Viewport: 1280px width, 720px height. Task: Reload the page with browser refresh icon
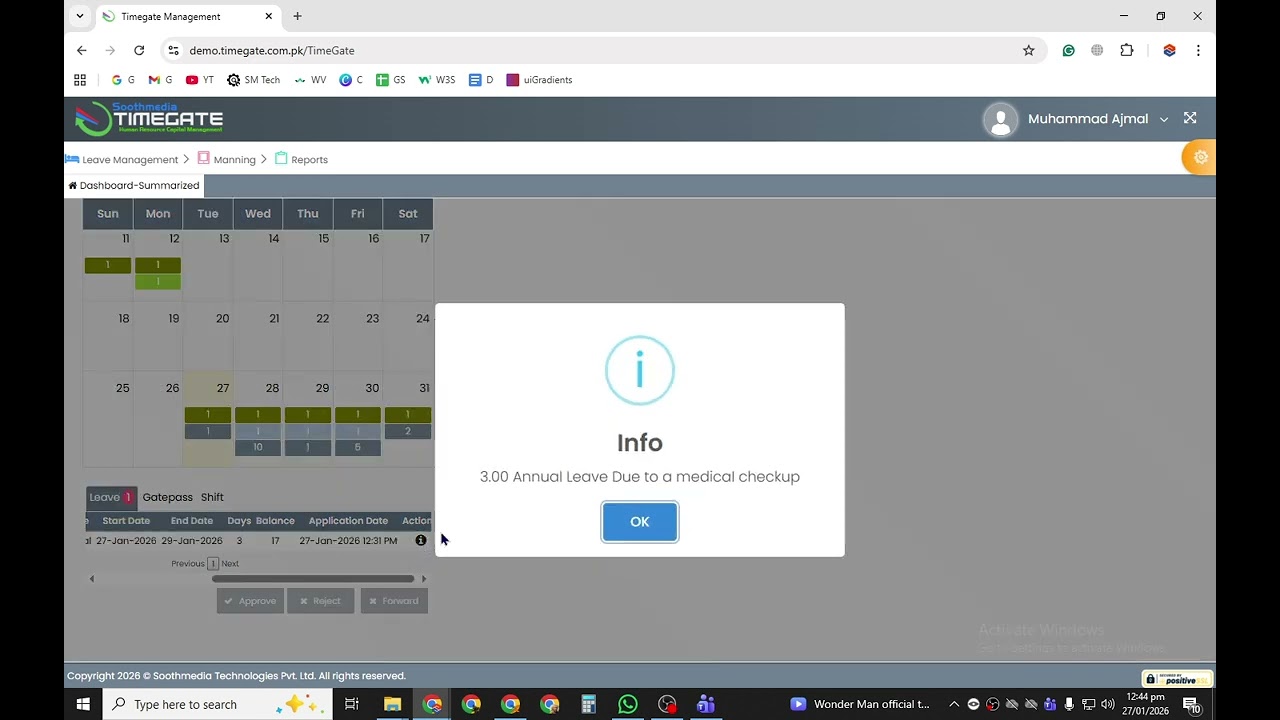coord(139,50)
